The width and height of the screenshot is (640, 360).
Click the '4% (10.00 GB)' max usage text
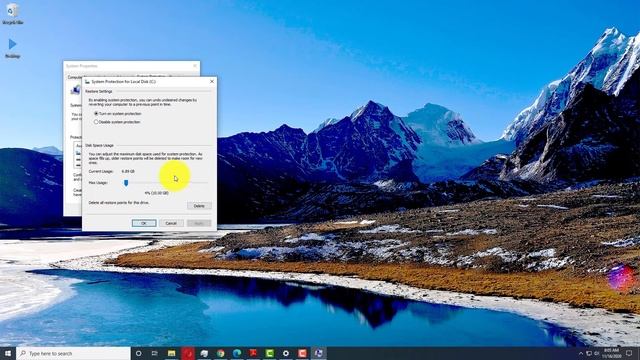(156, 193)
